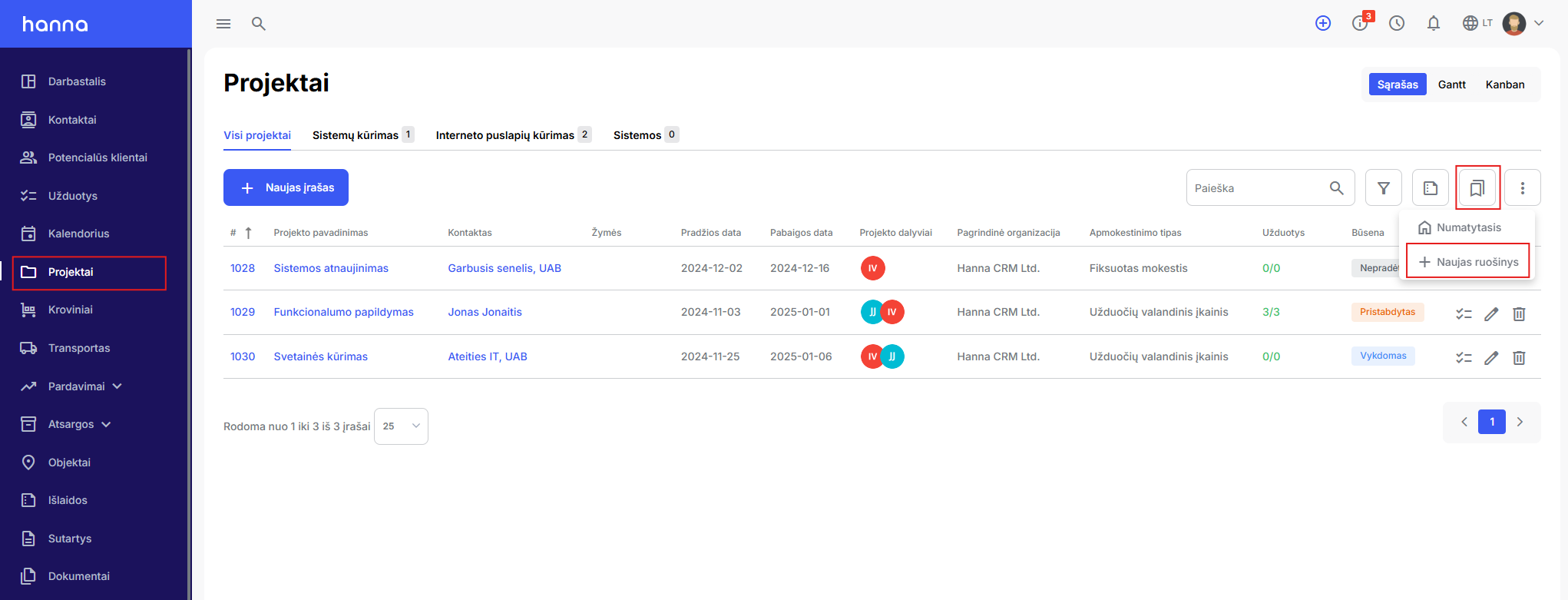Go to pagination page 1
1568x600 pixels.
click(x=1492, y=422)
